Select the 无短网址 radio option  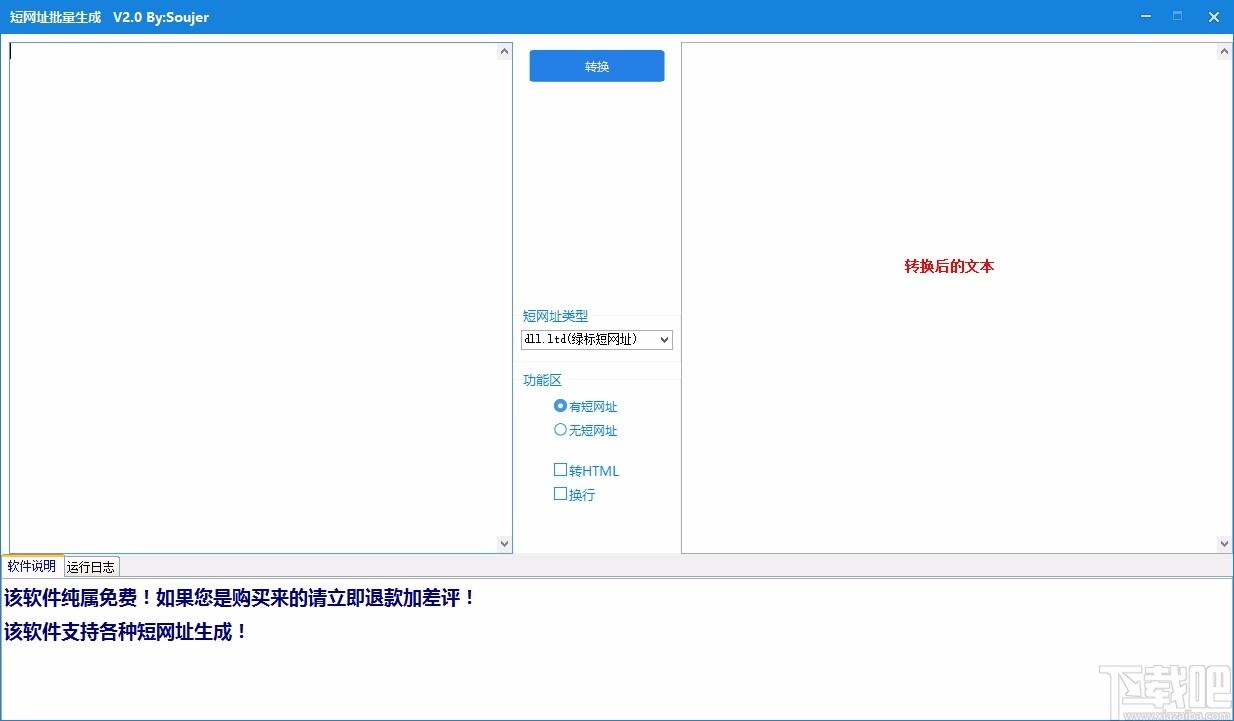[560, 430]
